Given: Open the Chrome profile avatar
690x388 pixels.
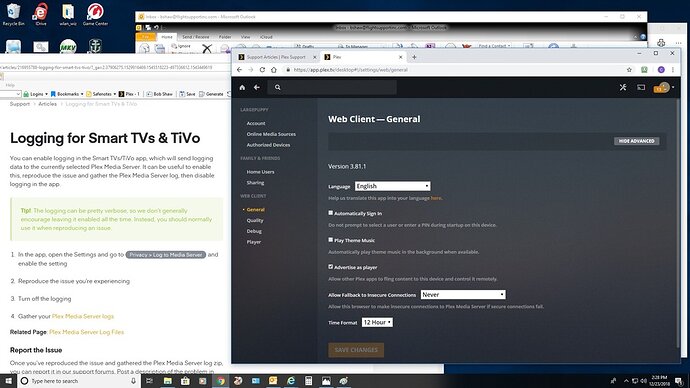Looking at the screenshot, I should click(661, 70).
